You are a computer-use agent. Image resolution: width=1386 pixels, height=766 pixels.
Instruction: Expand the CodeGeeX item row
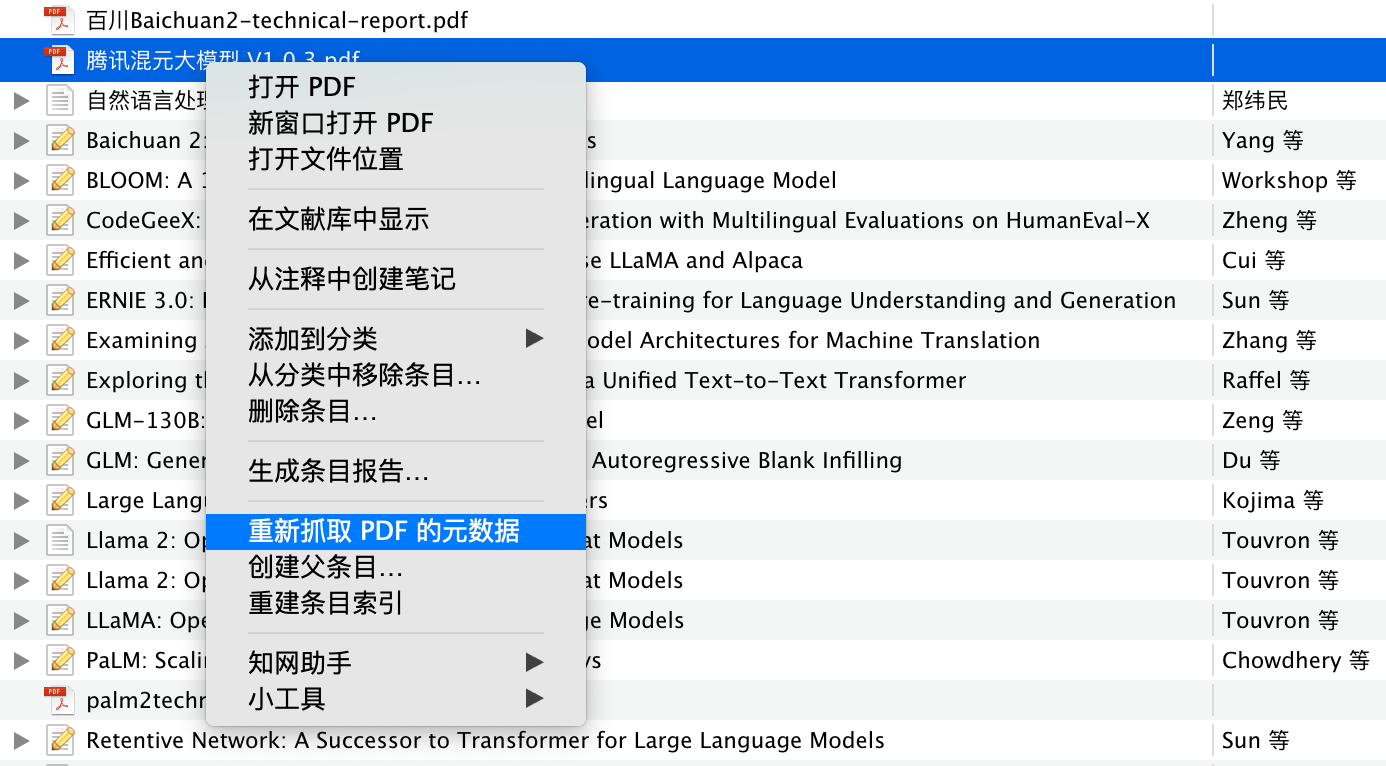coord(21,220)
